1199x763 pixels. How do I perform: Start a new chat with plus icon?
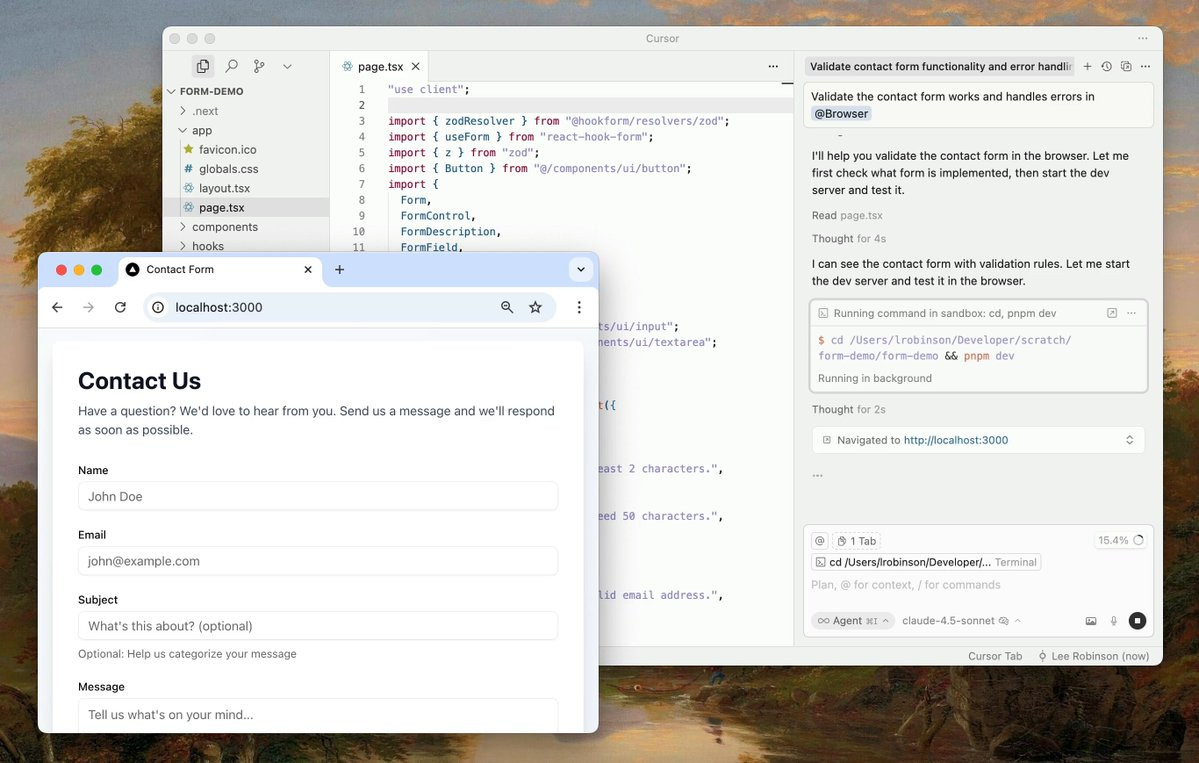1087,67
